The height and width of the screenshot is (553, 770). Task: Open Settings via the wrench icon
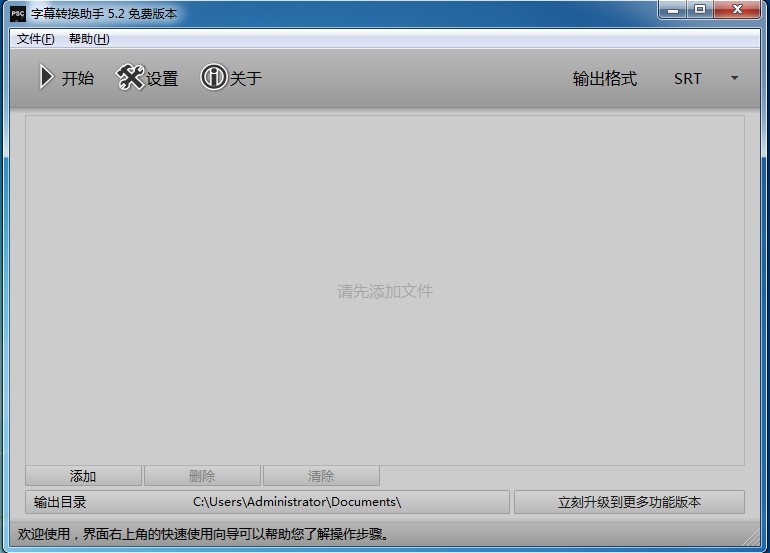[x=130, y=78]
